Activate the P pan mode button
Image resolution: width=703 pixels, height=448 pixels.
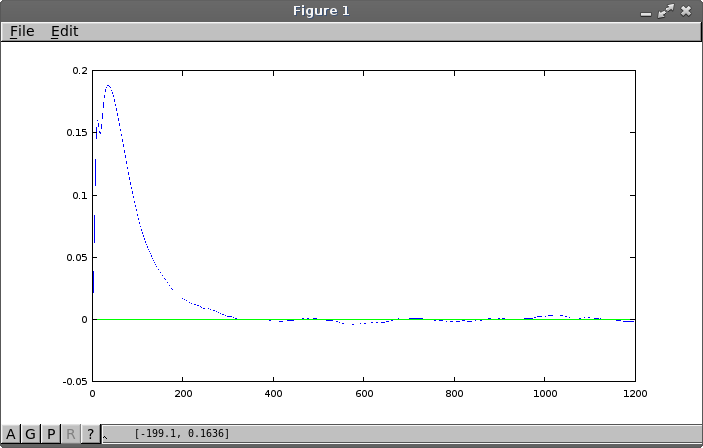point(51,434)
